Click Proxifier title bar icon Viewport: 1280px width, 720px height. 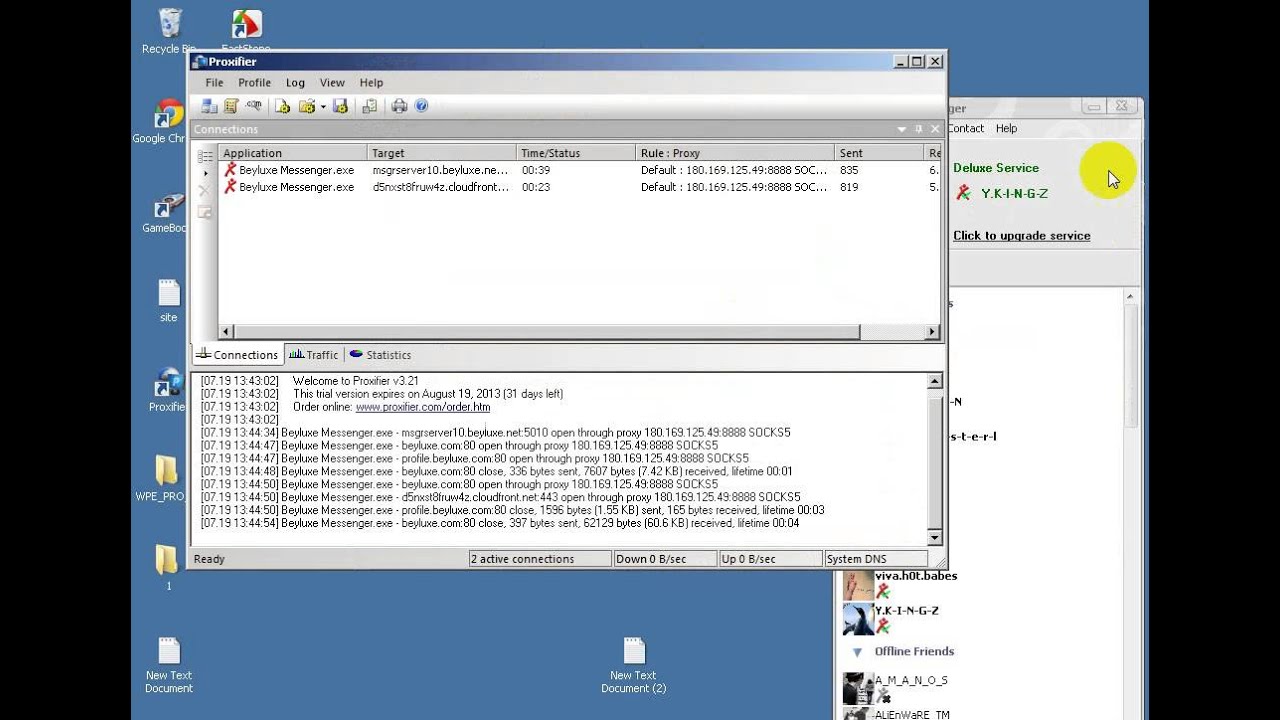pos(200,62)
